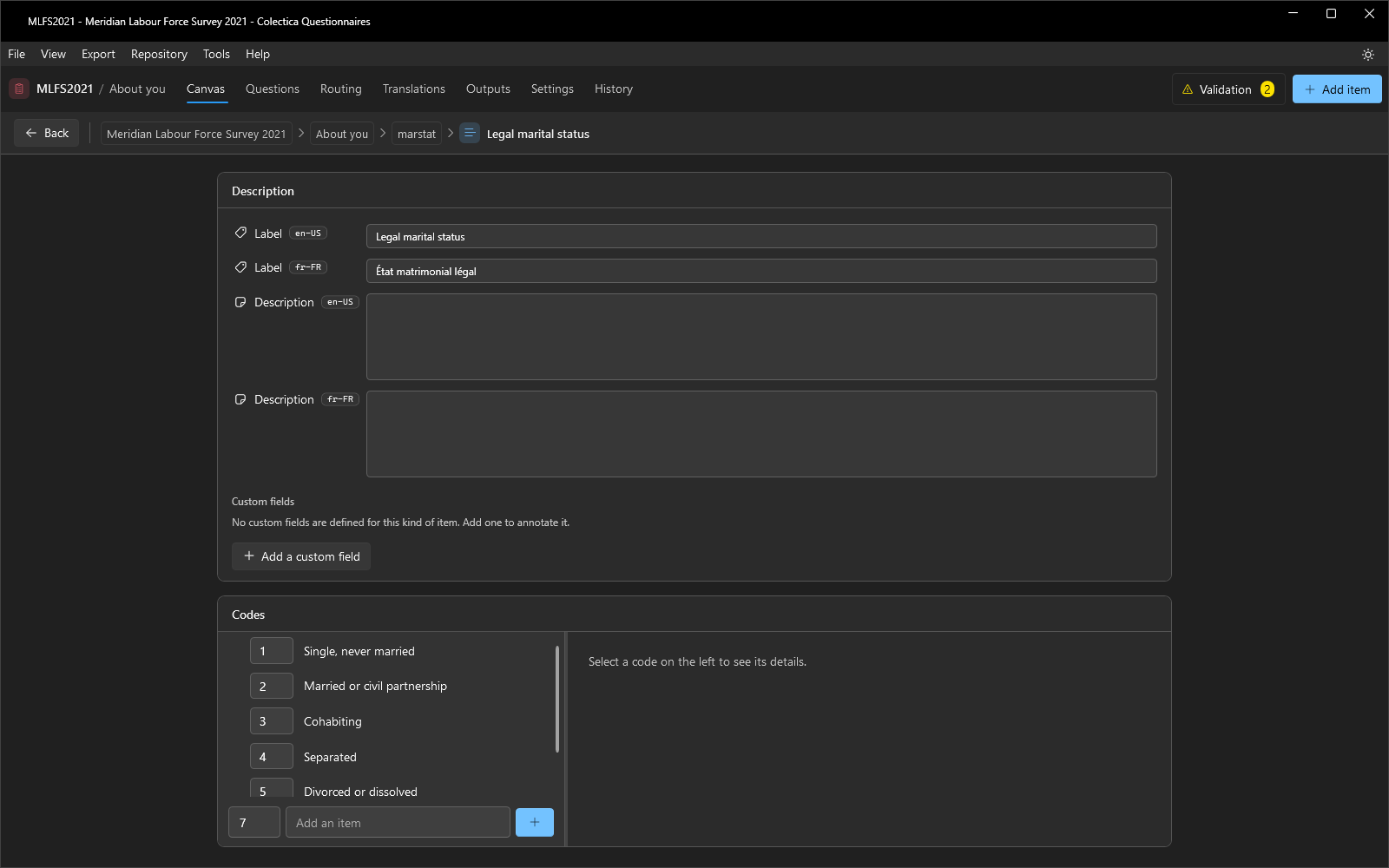Click the fr-FR language tag beside Label
The height and width of the screenshot is (868, 1389).
point(308,267)
